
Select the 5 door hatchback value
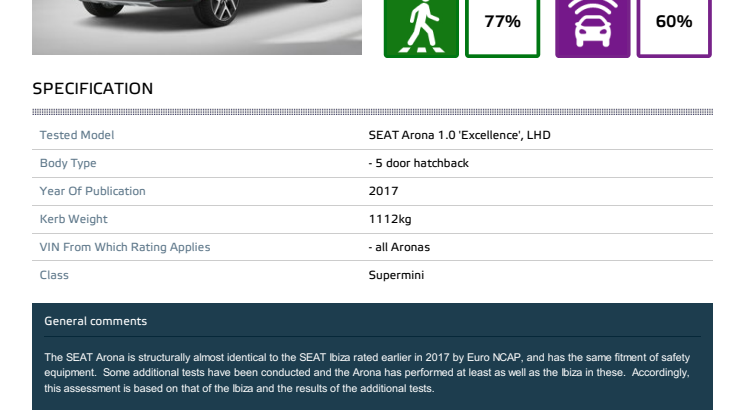point(419,163)
